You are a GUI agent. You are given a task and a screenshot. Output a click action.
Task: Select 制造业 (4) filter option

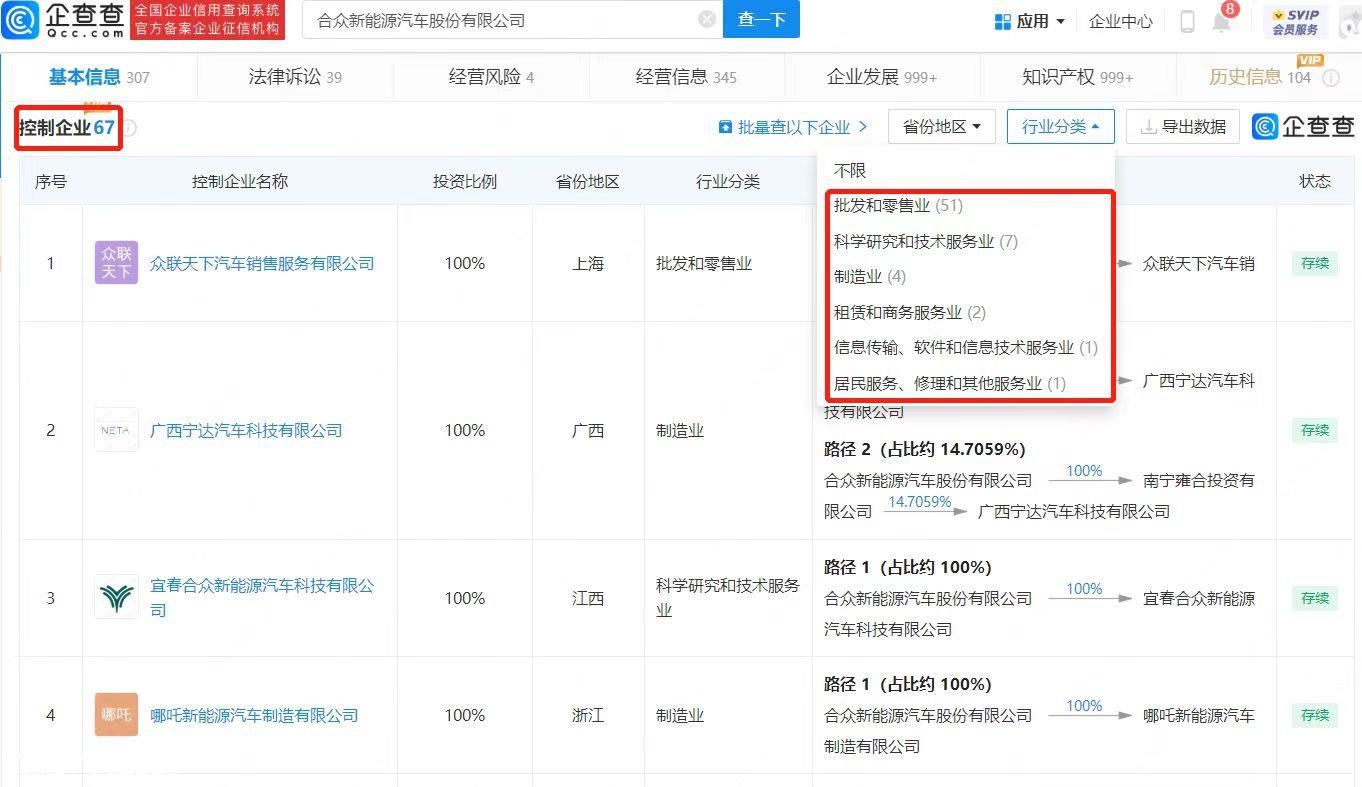pyautogui.click(x=870, y=276)
